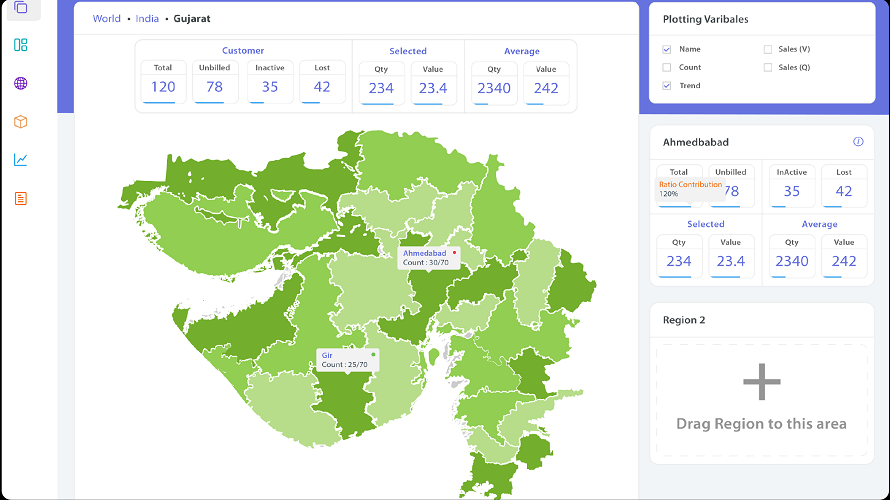The height and width of the screenshot is (500, 890).
Task: Open the line chart analytics icon
Action: [20, 159]
